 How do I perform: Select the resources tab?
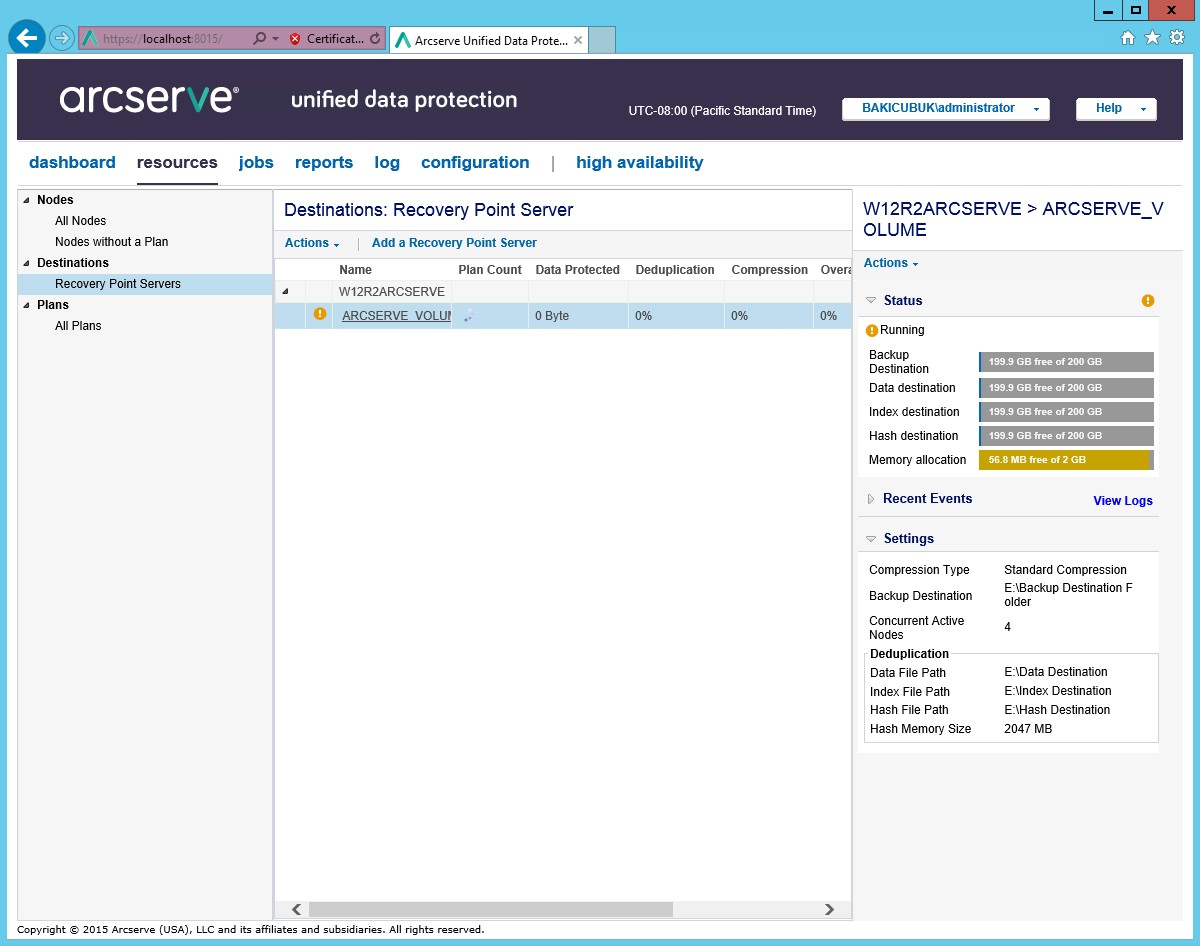177,162
